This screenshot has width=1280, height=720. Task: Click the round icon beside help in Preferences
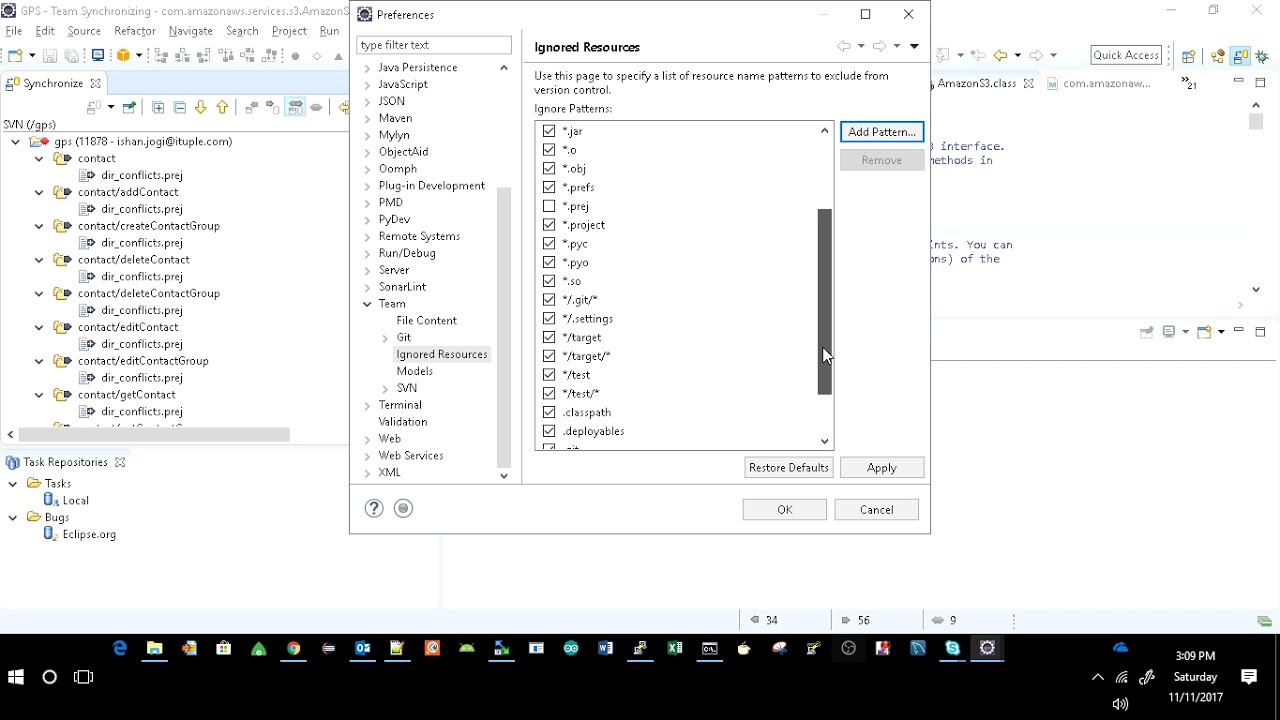[403, 508]
